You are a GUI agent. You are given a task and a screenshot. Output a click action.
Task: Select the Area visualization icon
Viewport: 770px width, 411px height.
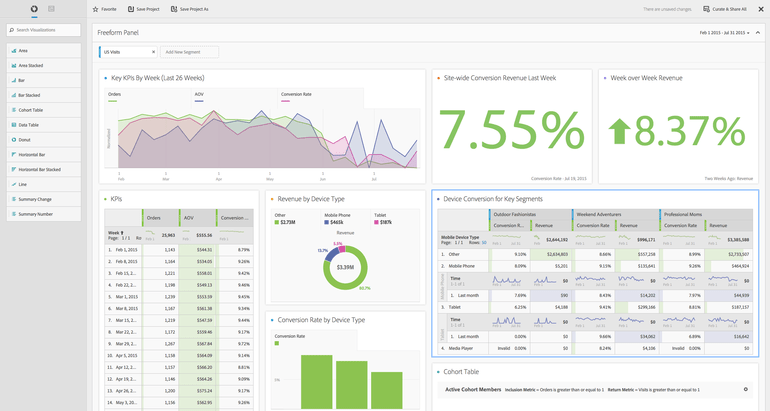coord(14,51)
